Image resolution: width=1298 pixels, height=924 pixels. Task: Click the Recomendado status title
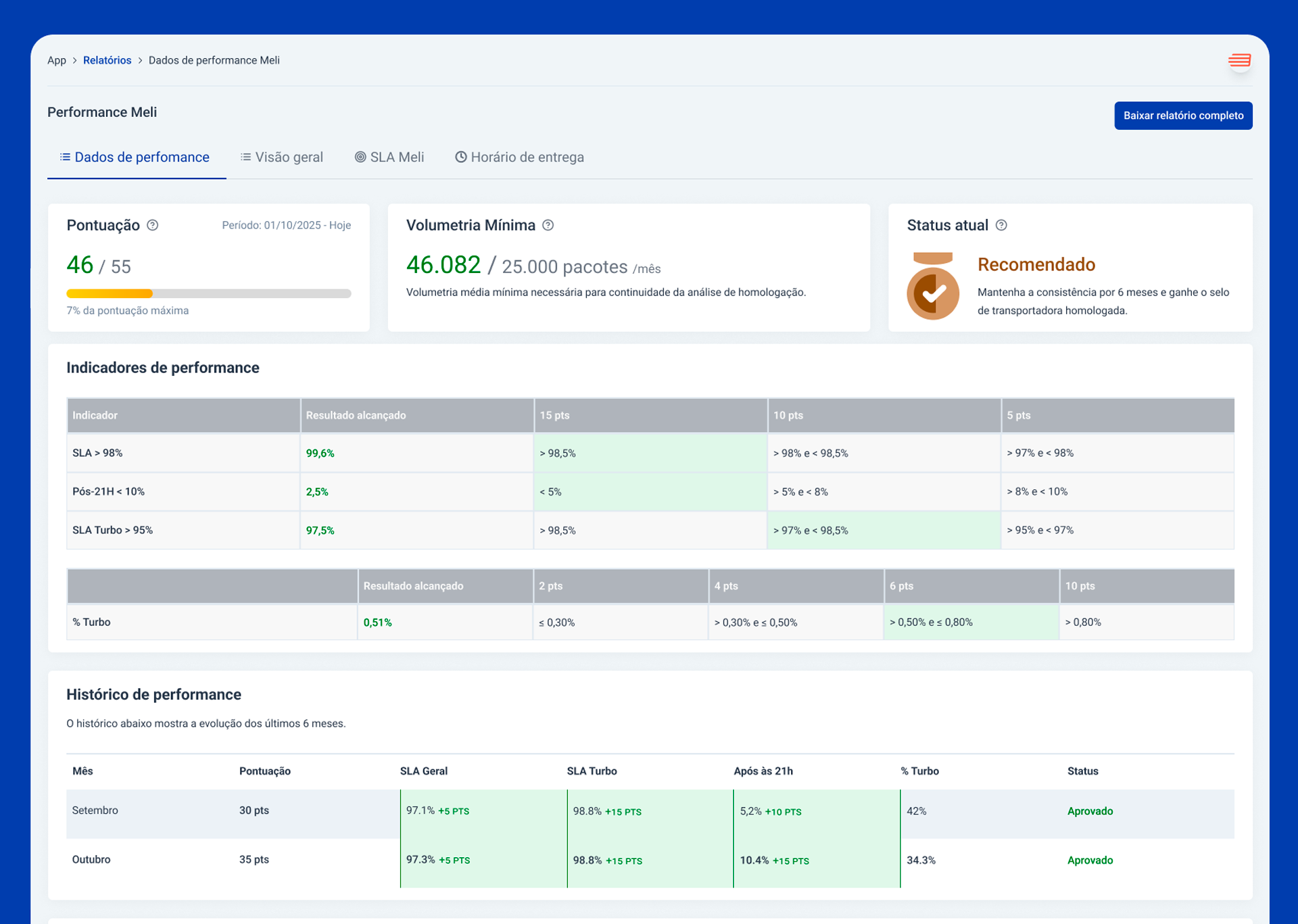pos(1036,264)
